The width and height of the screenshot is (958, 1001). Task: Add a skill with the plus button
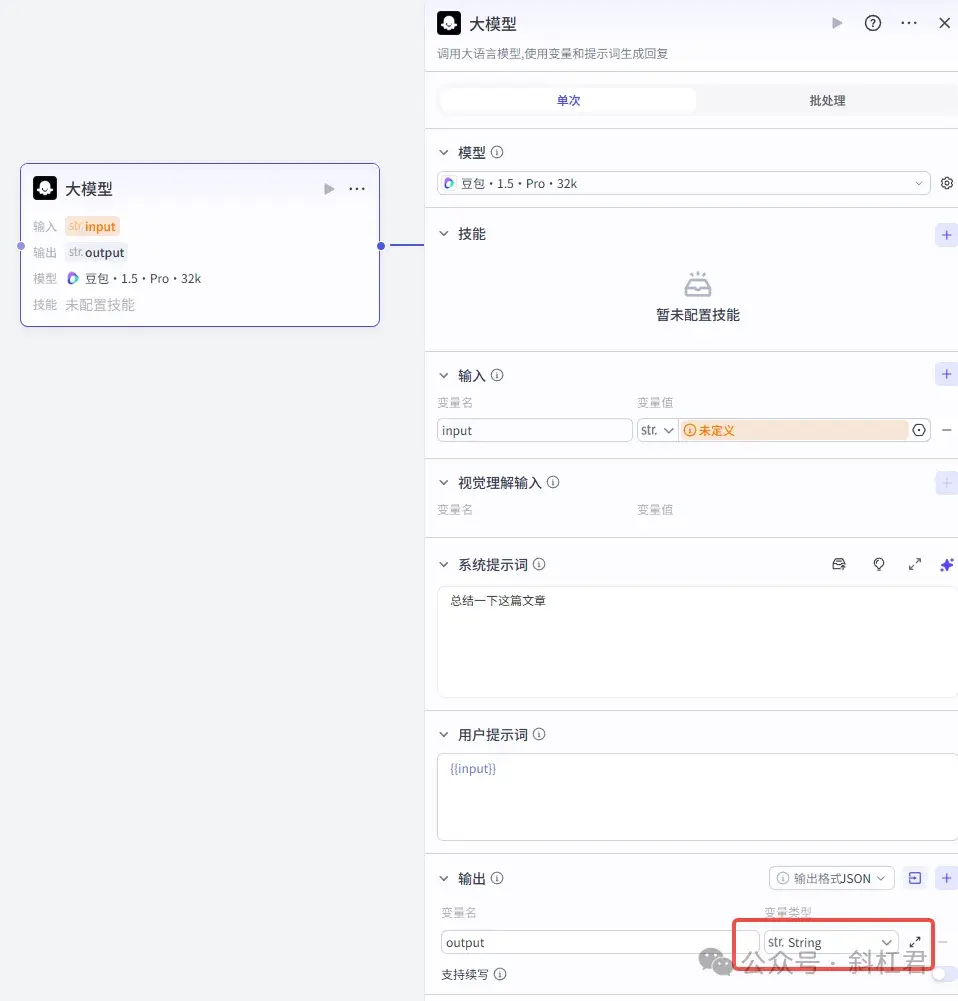pos(946,234)
